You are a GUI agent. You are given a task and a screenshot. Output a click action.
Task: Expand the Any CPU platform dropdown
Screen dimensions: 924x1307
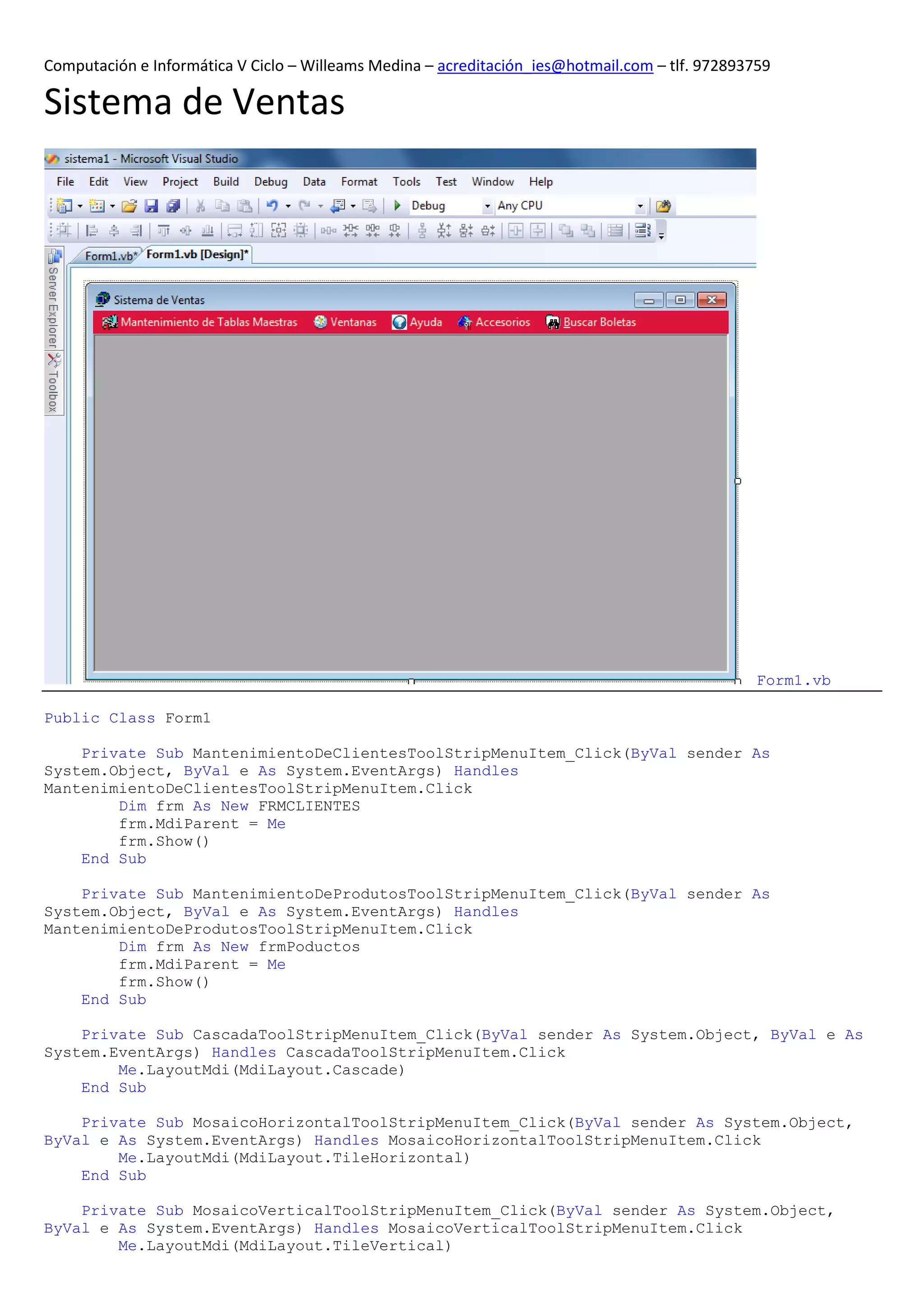pyautogui.click(x=640, y=206)
